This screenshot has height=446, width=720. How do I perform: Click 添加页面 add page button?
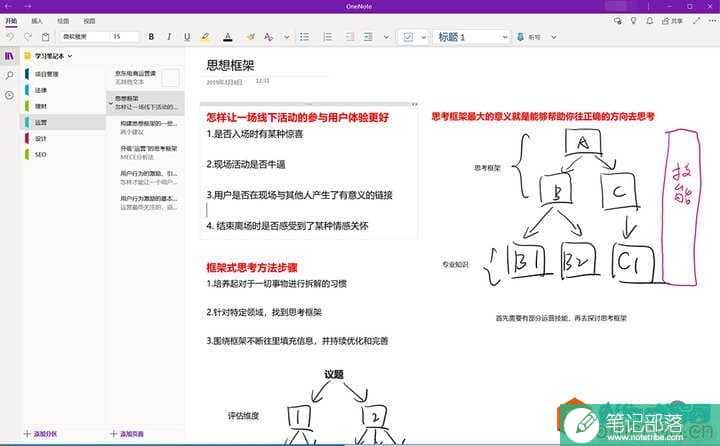[x=127, y=434]
